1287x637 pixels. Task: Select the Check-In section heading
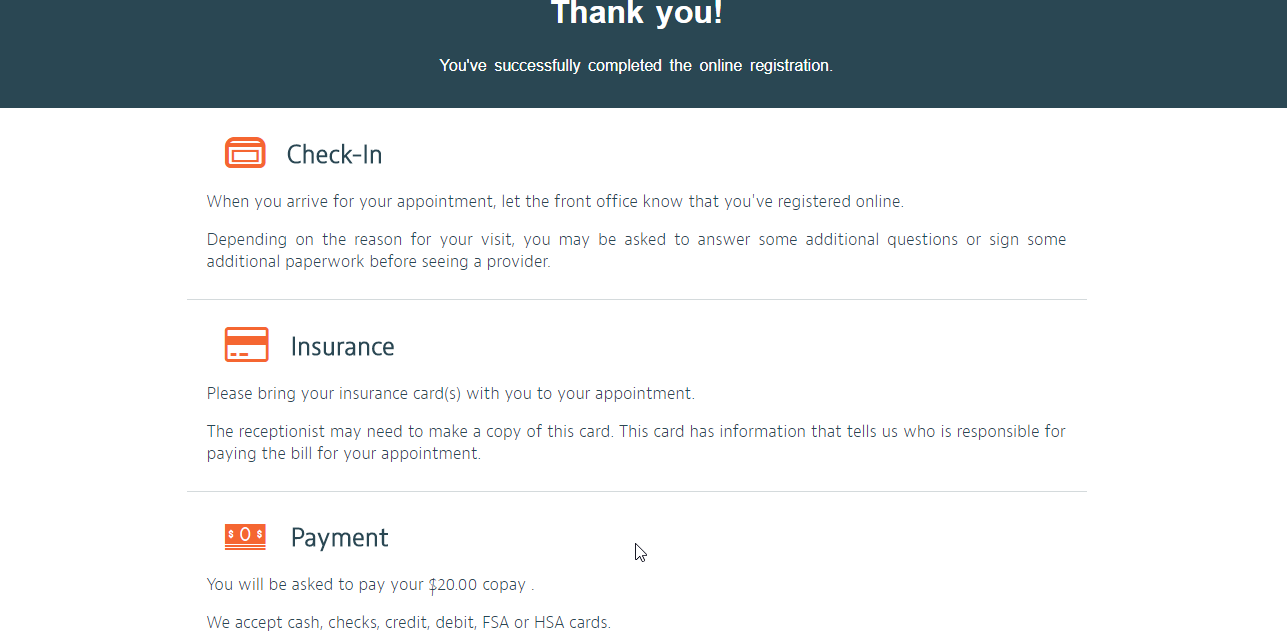point(334,154)
